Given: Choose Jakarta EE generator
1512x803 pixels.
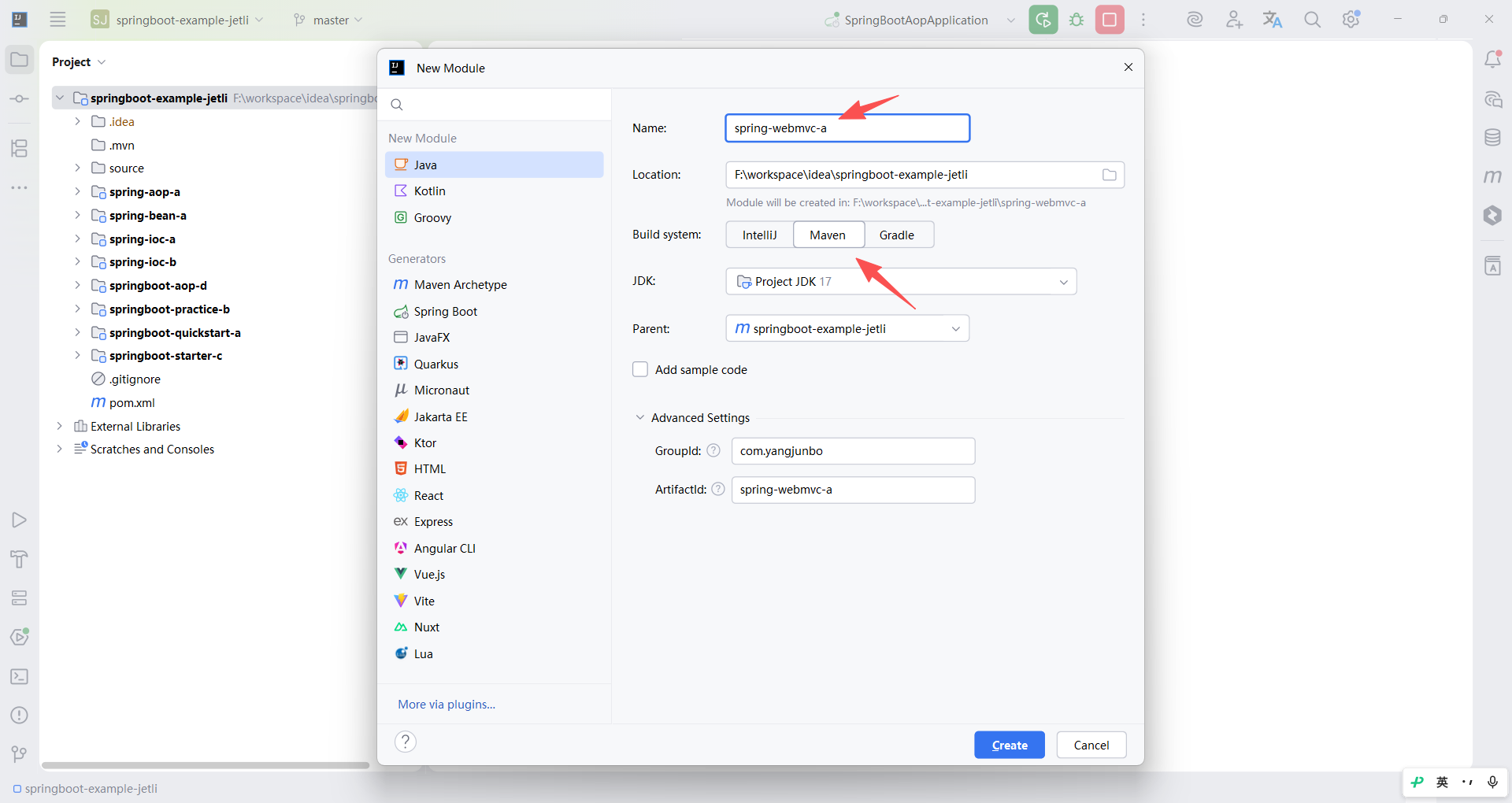Looking at the screenshot, I should [495, 416].
